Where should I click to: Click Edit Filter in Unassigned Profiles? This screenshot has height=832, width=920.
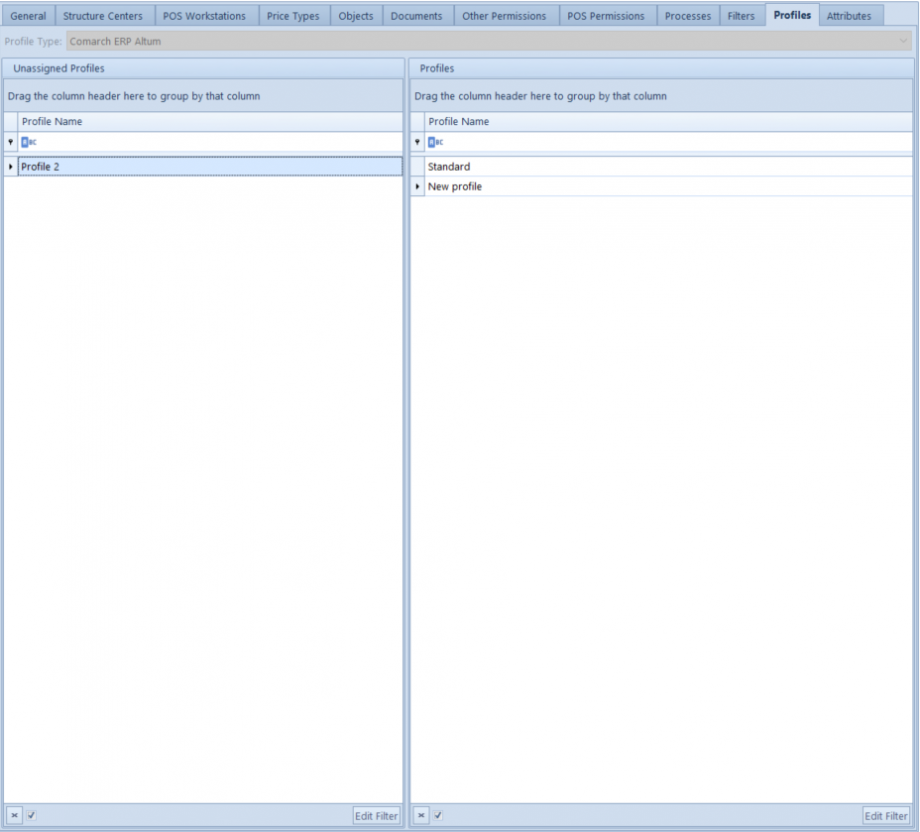(376, 816)
